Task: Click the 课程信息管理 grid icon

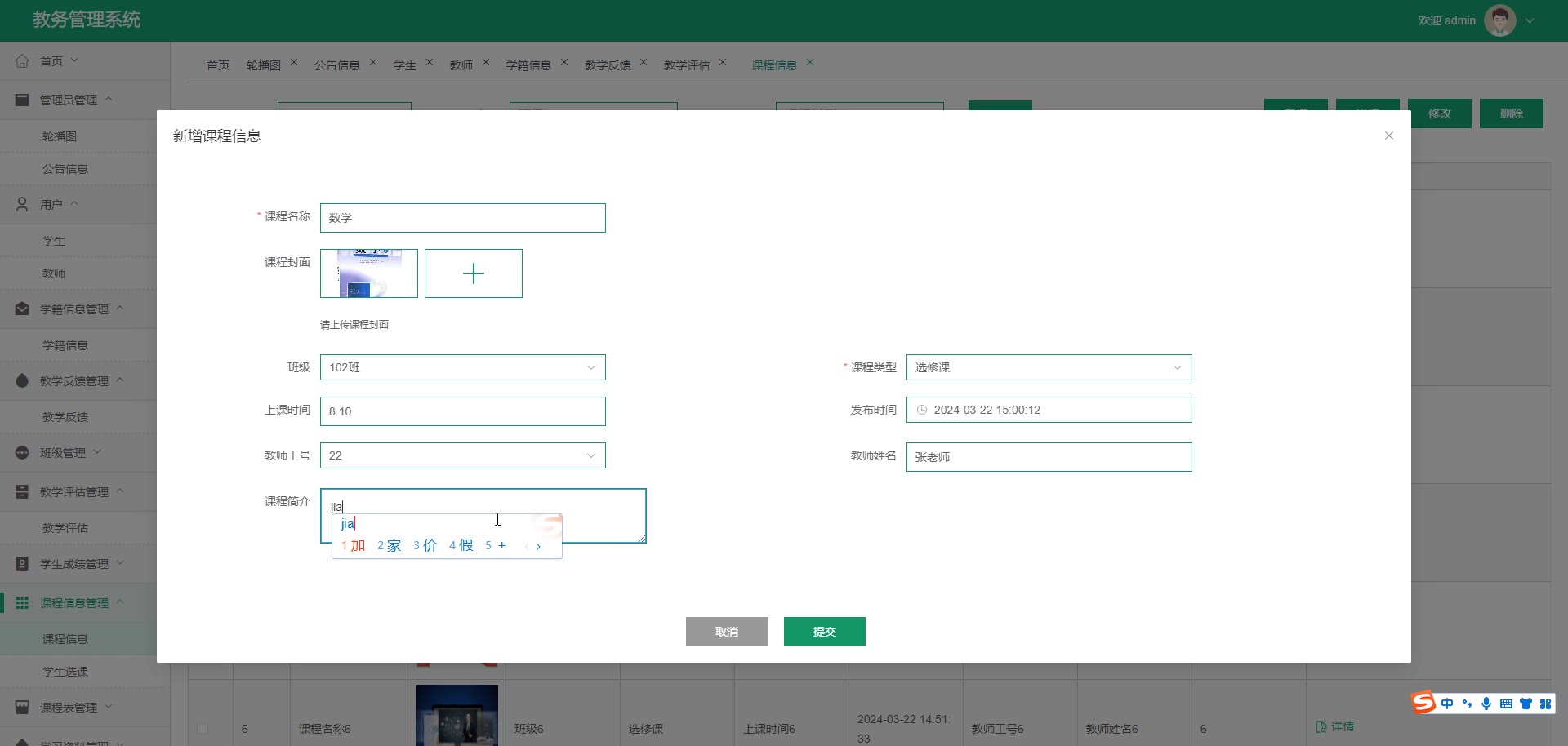Action: [x=22, y=603]
